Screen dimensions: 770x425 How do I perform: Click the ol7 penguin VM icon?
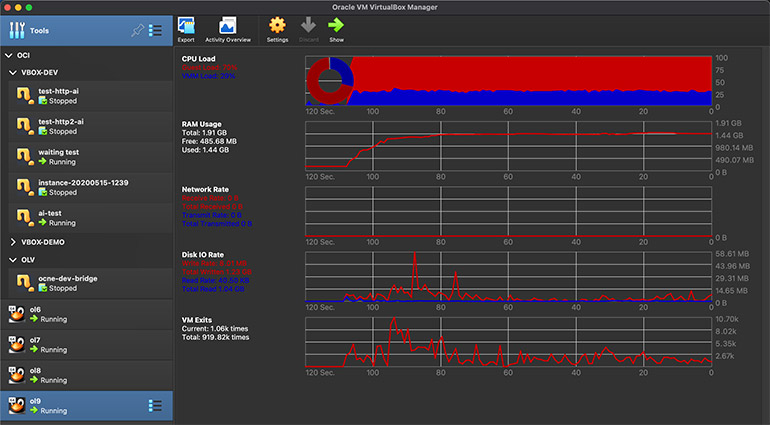(x=17, y=344)
